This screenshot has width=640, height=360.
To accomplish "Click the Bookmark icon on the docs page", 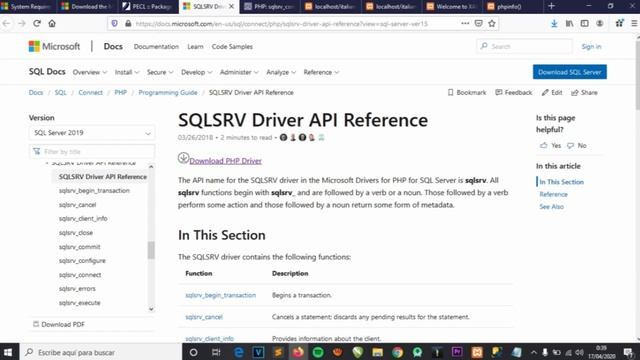I will pos(450,93).
